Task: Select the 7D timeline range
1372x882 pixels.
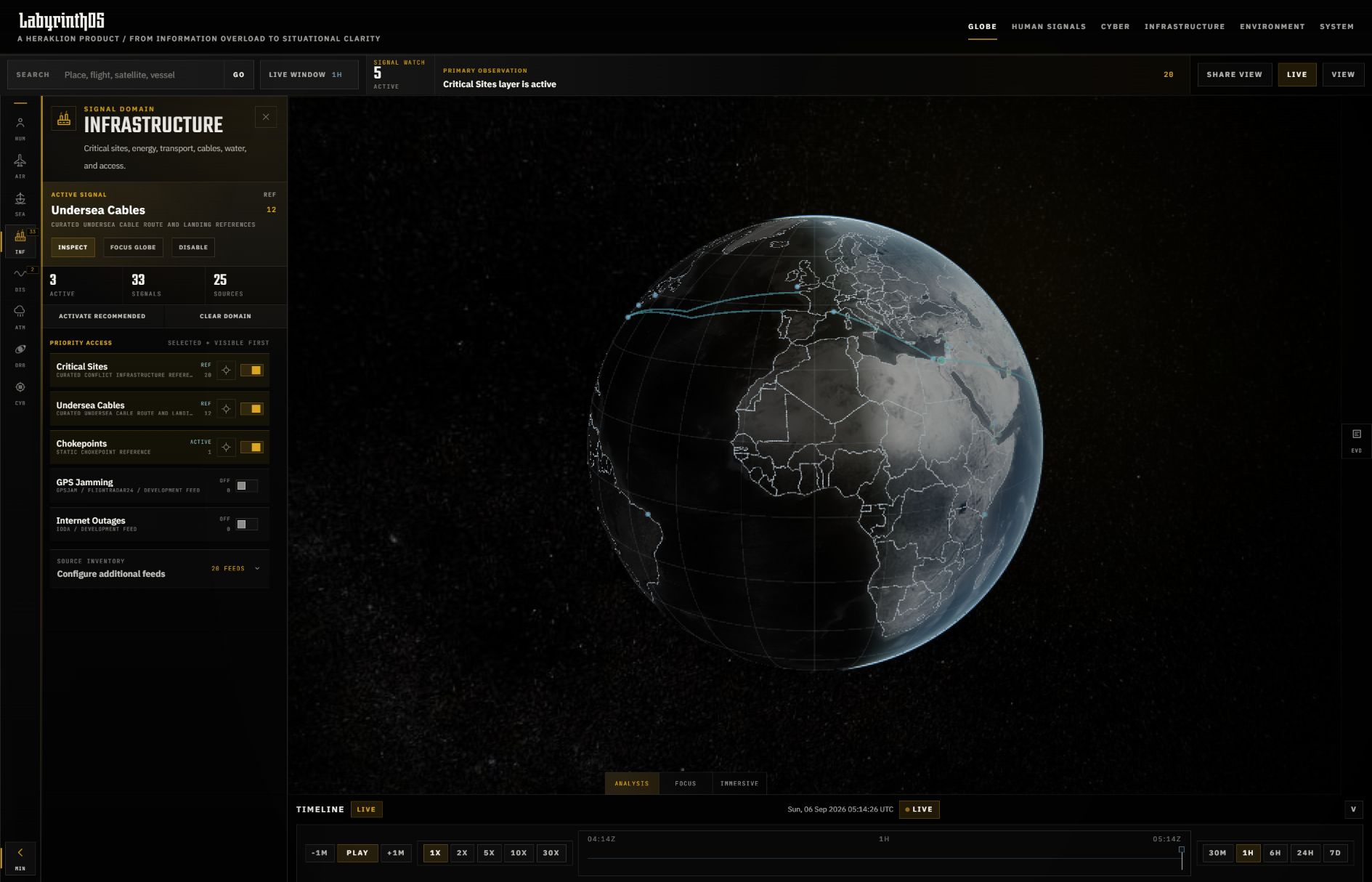Action: (x=1335, y=853)
